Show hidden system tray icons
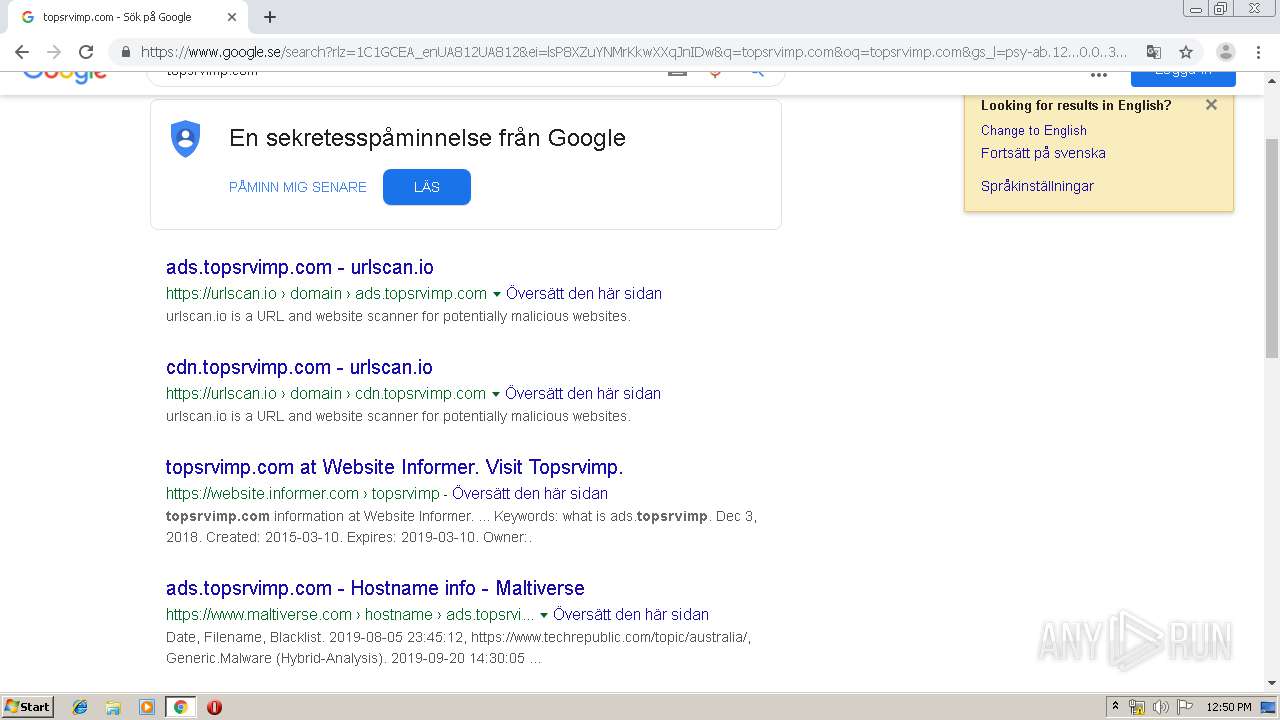The width and height of the screenshot is (1280, 720). (1116, 707)
